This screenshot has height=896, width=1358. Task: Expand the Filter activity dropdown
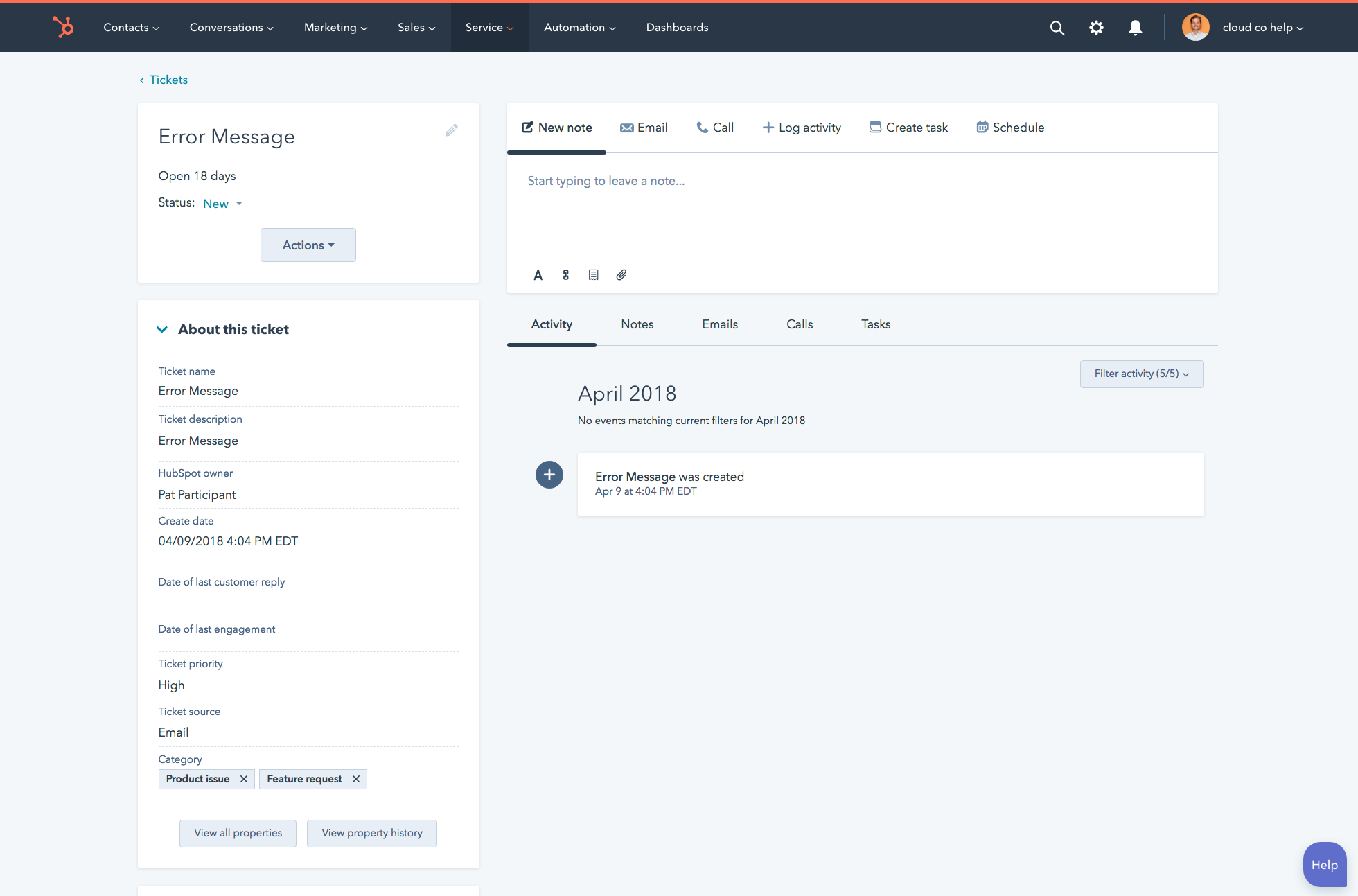click(x=1140, y=374)
